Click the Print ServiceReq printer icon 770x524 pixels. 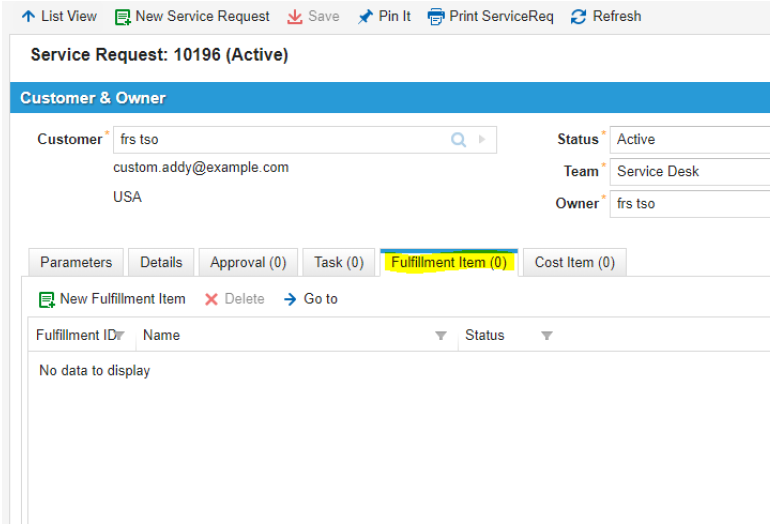coord(436,17)
